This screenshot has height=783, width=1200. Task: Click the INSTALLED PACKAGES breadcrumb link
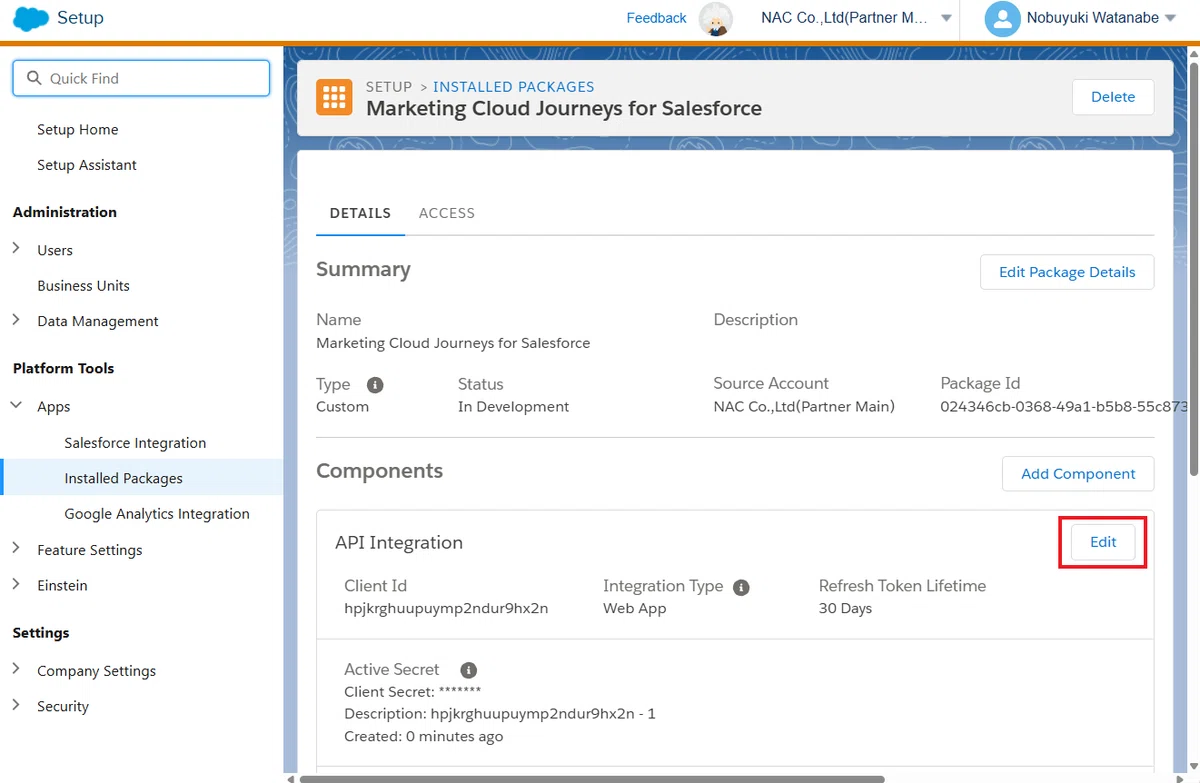click(x=514, y=87)
